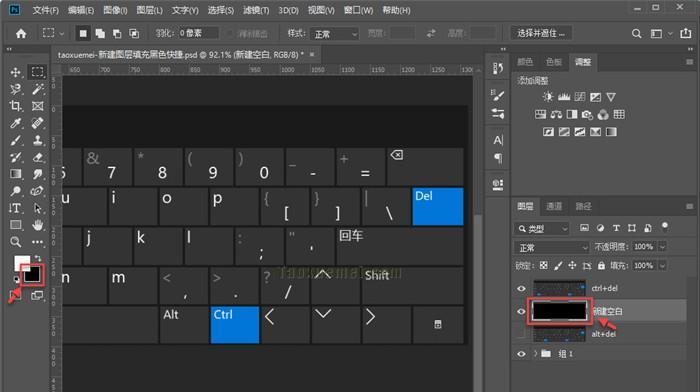Open the layer filter 类型 dropdown
The image size is (700, 392).
(x=542, y=229)
